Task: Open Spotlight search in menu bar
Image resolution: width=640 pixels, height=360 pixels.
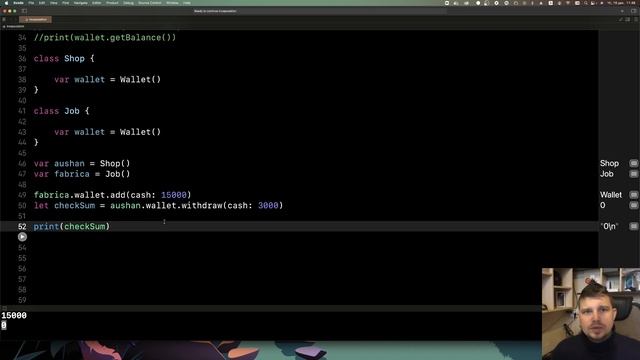Action: click(x=586, y=3)
